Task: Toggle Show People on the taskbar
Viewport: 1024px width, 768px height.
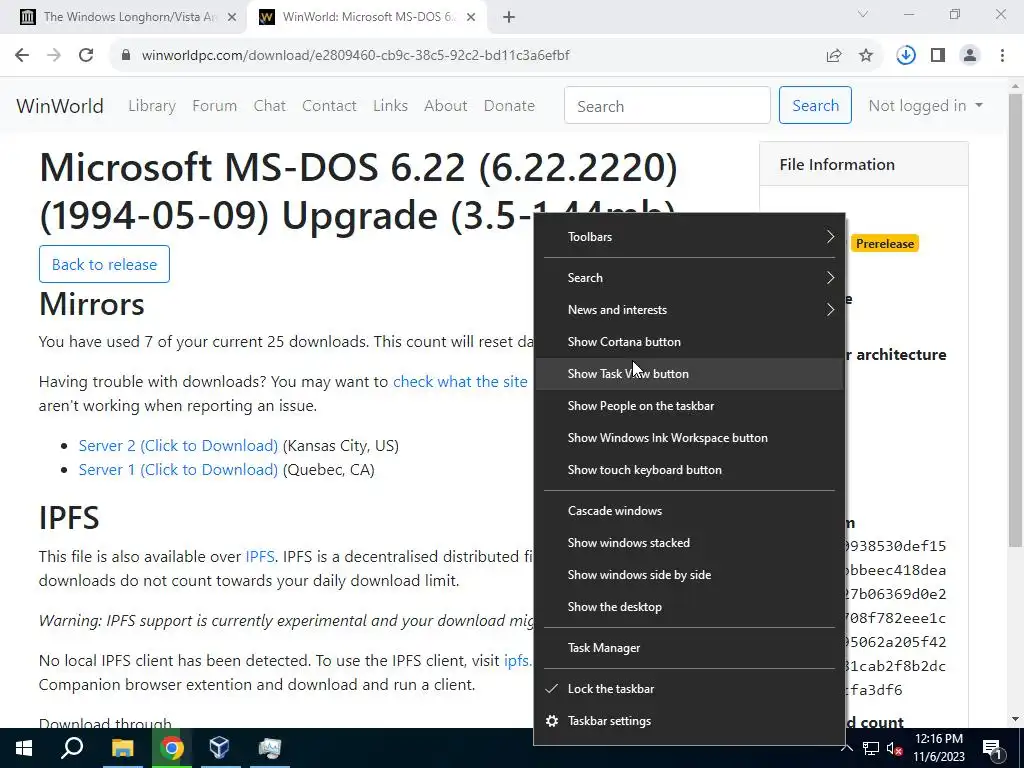Action: click(x=690, y=406)
